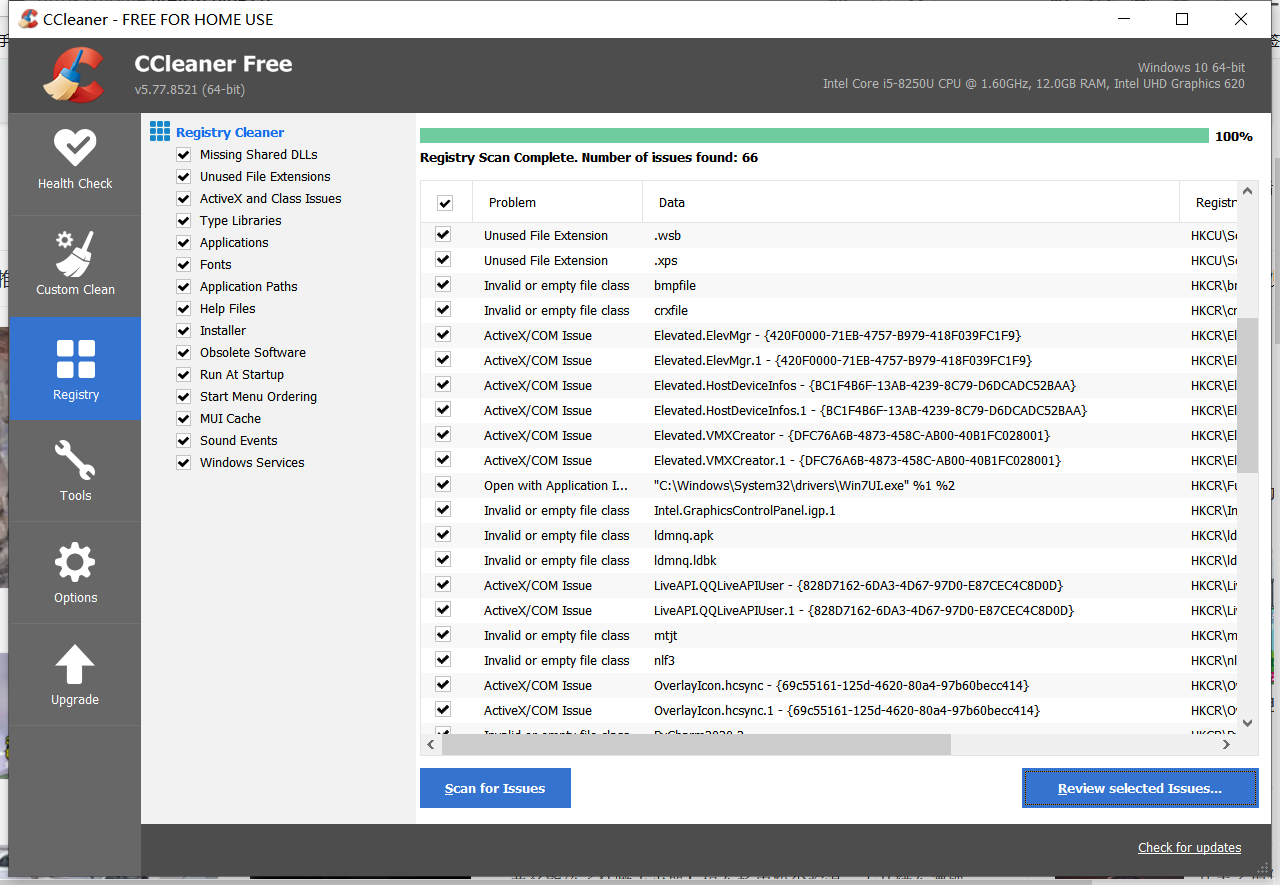The image size is (1280, 885).
Task: Uncheck the ldmnq.apk issue row
Action: [443, 535]
